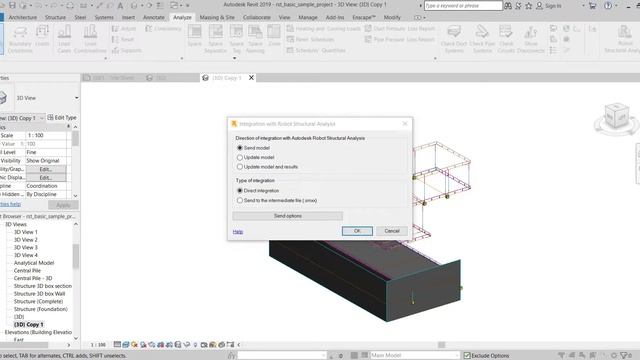Screen dimensions: 640x360
Task: Click the favorites star icon in title bar
Action: [529, 6]
